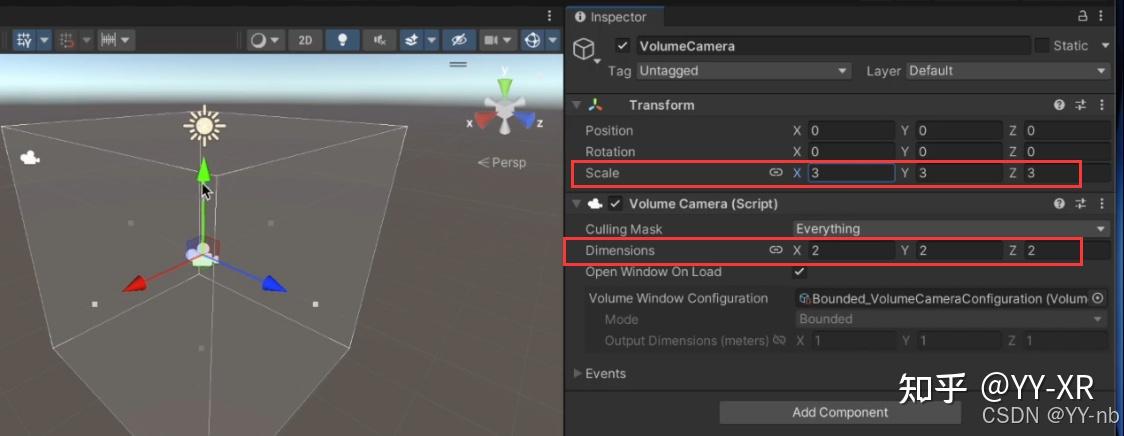Screen dimensions: 1124x436
Task: Open the Volume Camera presets slider icon
Action: tap(1081, 204)
